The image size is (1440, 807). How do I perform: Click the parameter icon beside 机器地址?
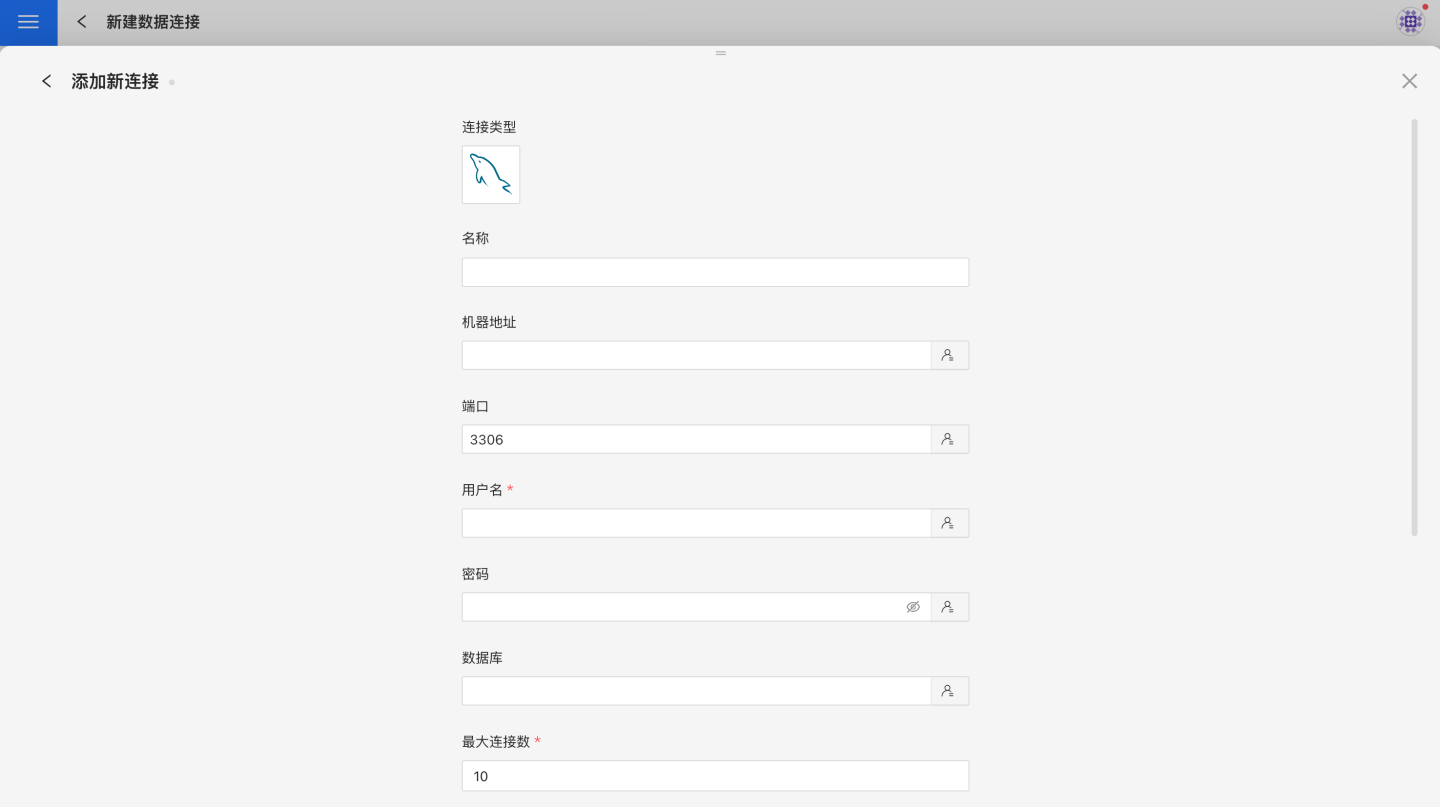pyautogui.click(x=950, y=355)
